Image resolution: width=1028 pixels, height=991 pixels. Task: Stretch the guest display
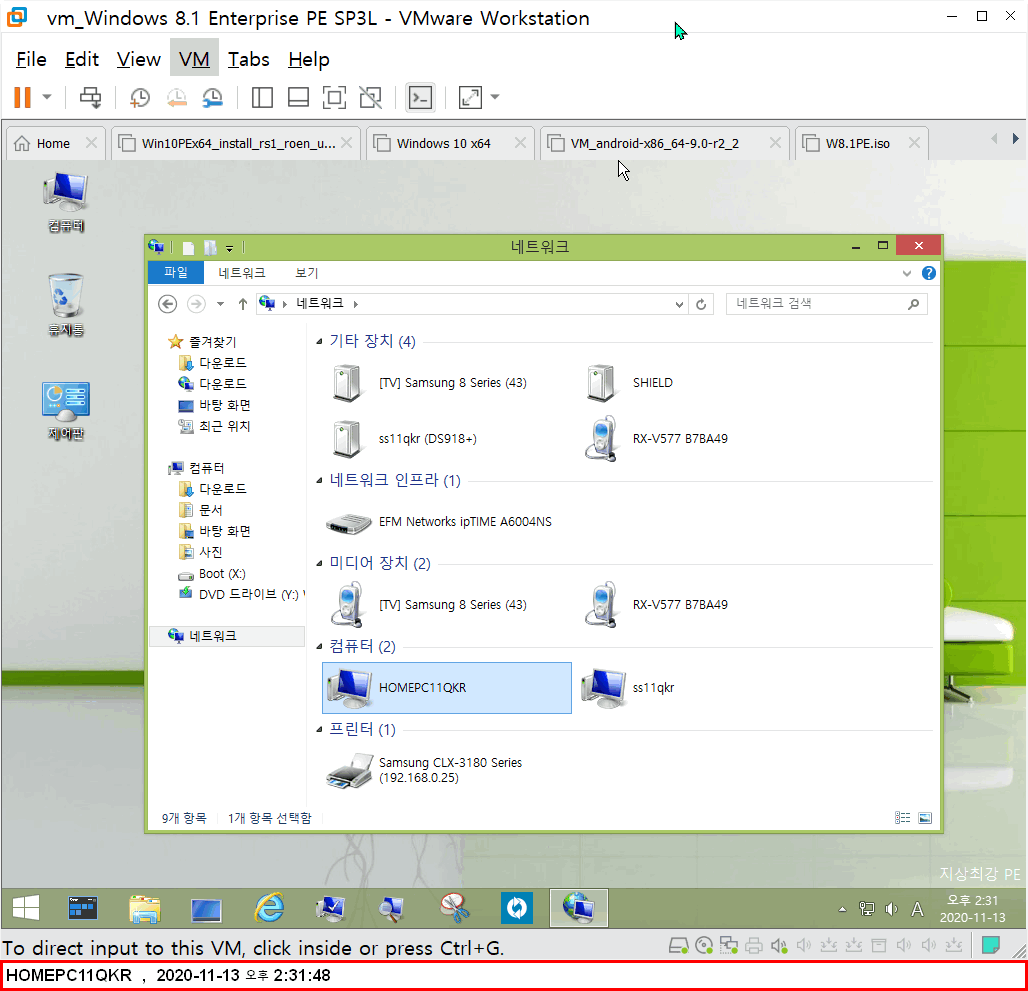coord(470,98)
